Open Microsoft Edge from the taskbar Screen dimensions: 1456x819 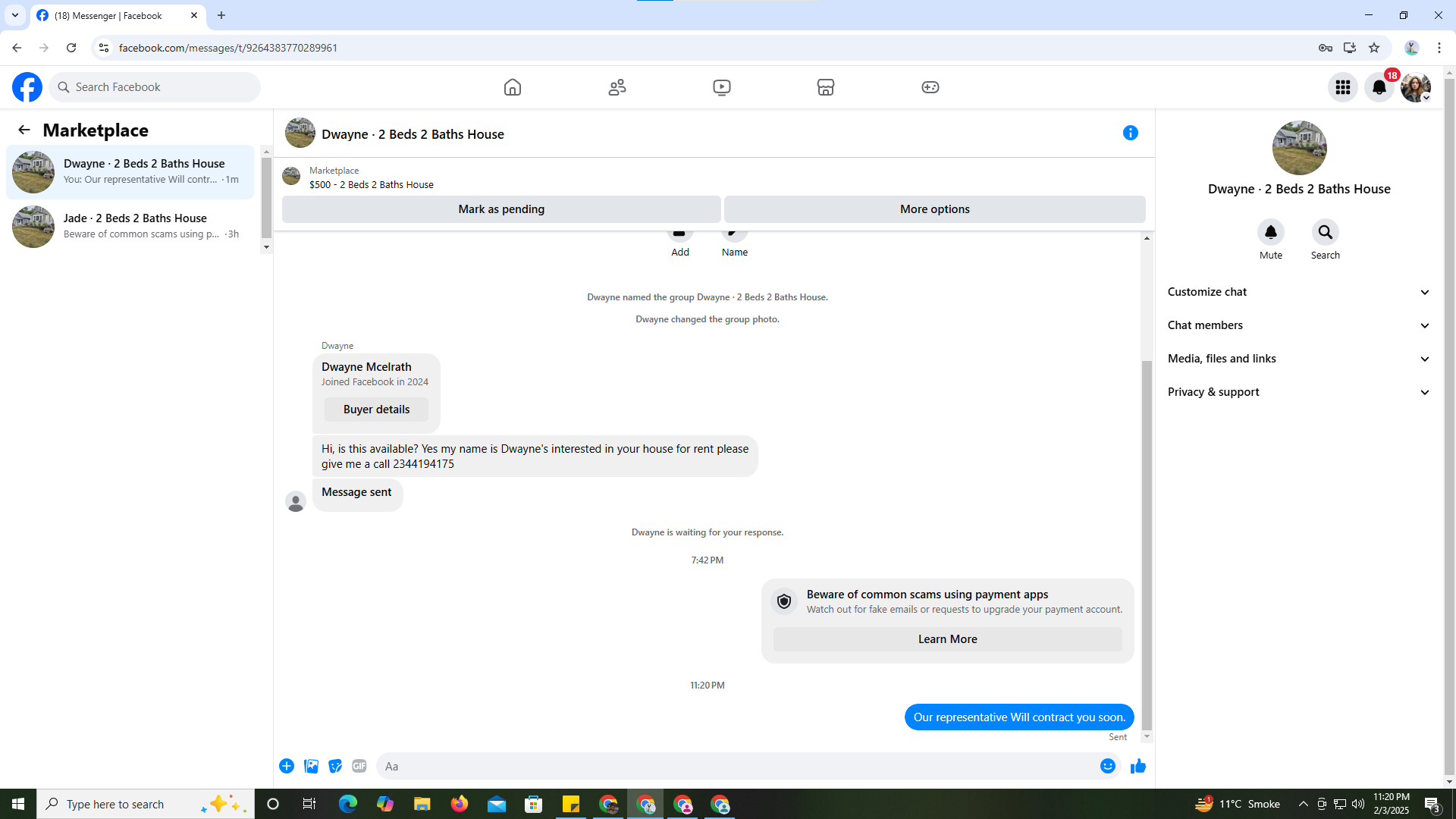coord(348,804)
